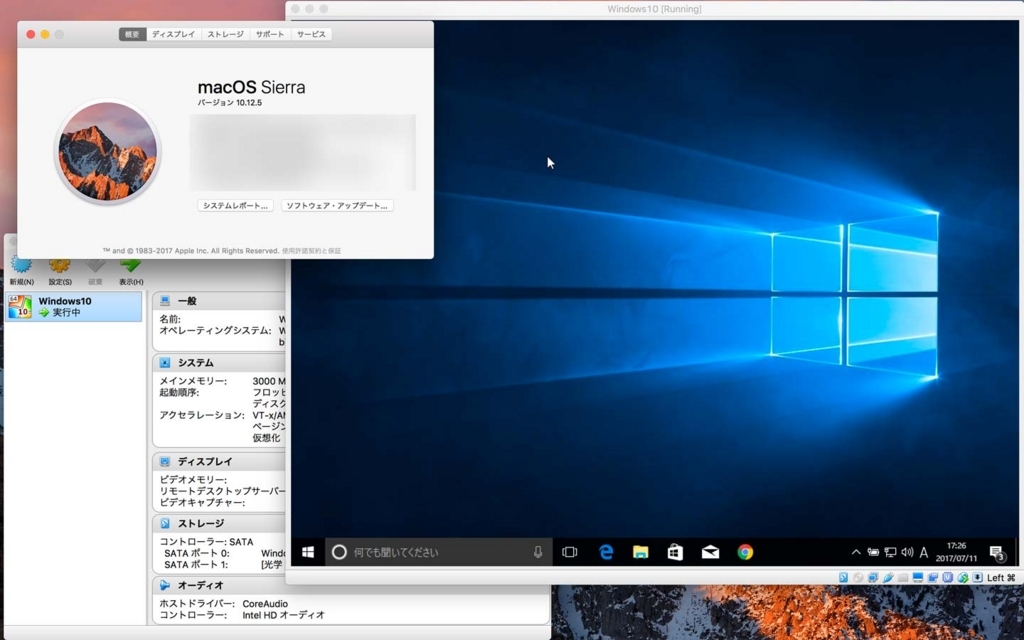This screenshot has height=640, width=1024.
Task: Click the ソフトウェア・アップデート... button
Action: (x=337, y=205)
